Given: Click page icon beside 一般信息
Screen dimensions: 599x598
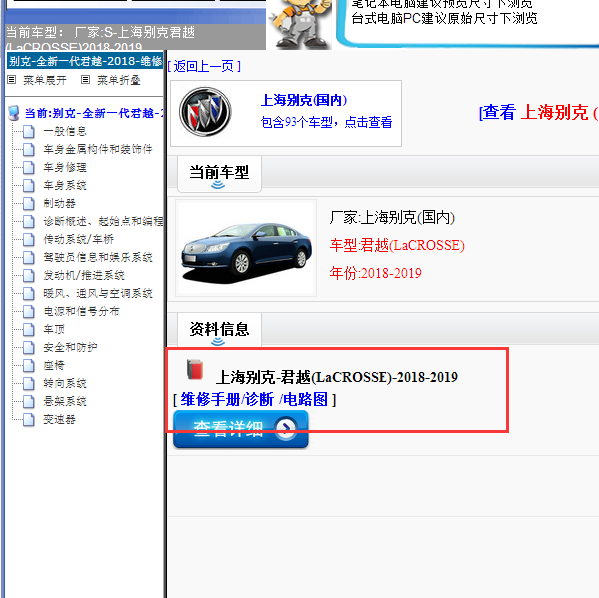Looking at the screenshot, I should [x=29, y=131].
